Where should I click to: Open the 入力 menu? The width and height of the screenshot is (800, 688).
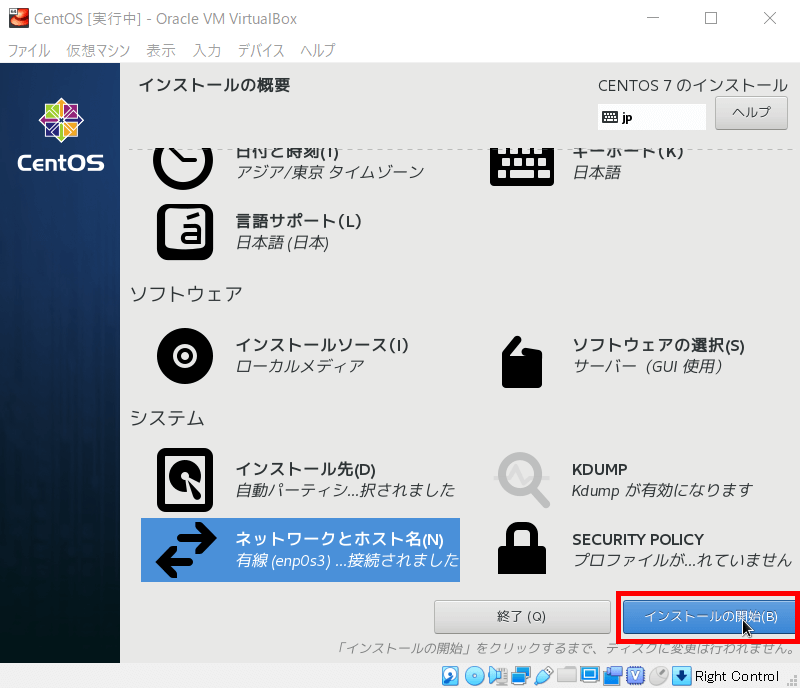pos(207,50)
